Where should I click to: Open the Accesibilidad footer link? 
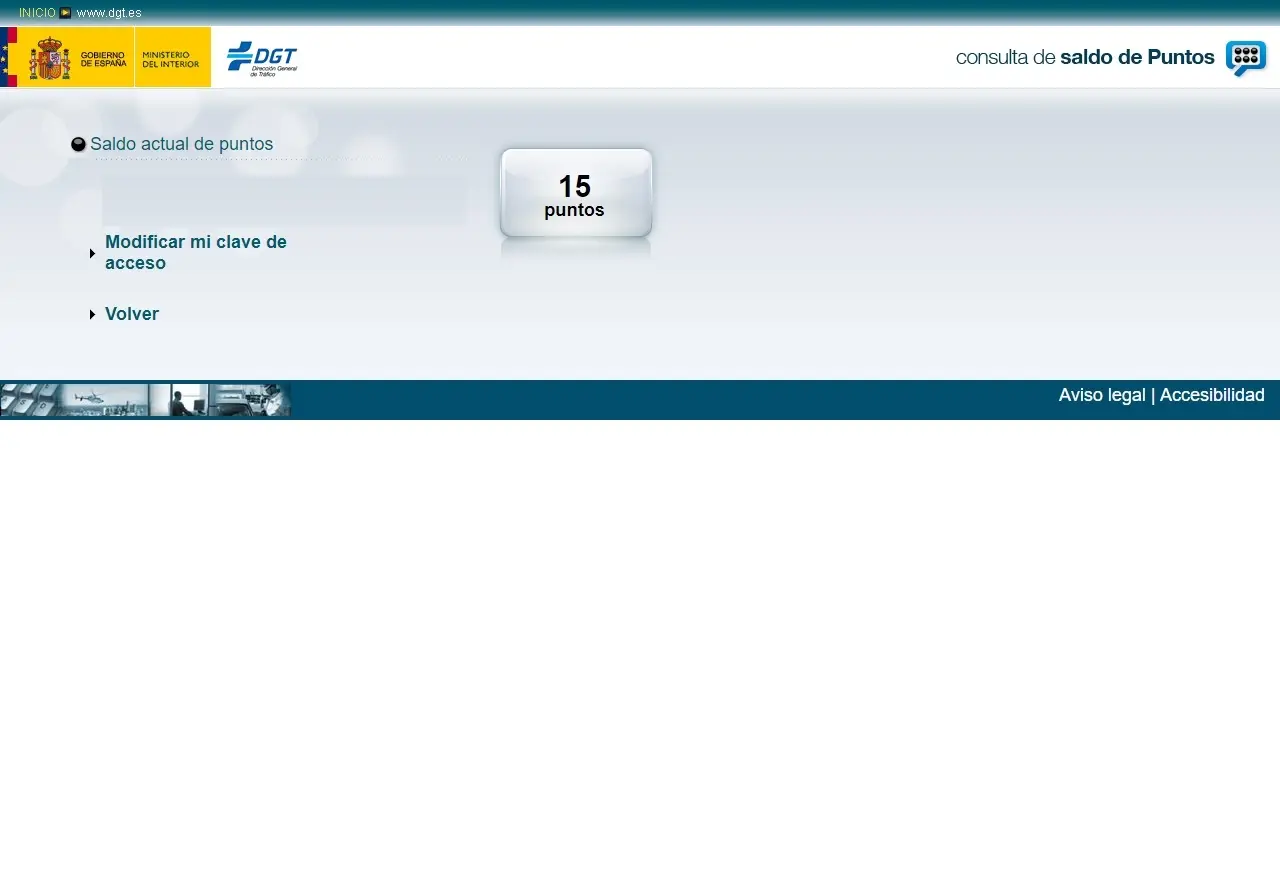pos(1212,395)
